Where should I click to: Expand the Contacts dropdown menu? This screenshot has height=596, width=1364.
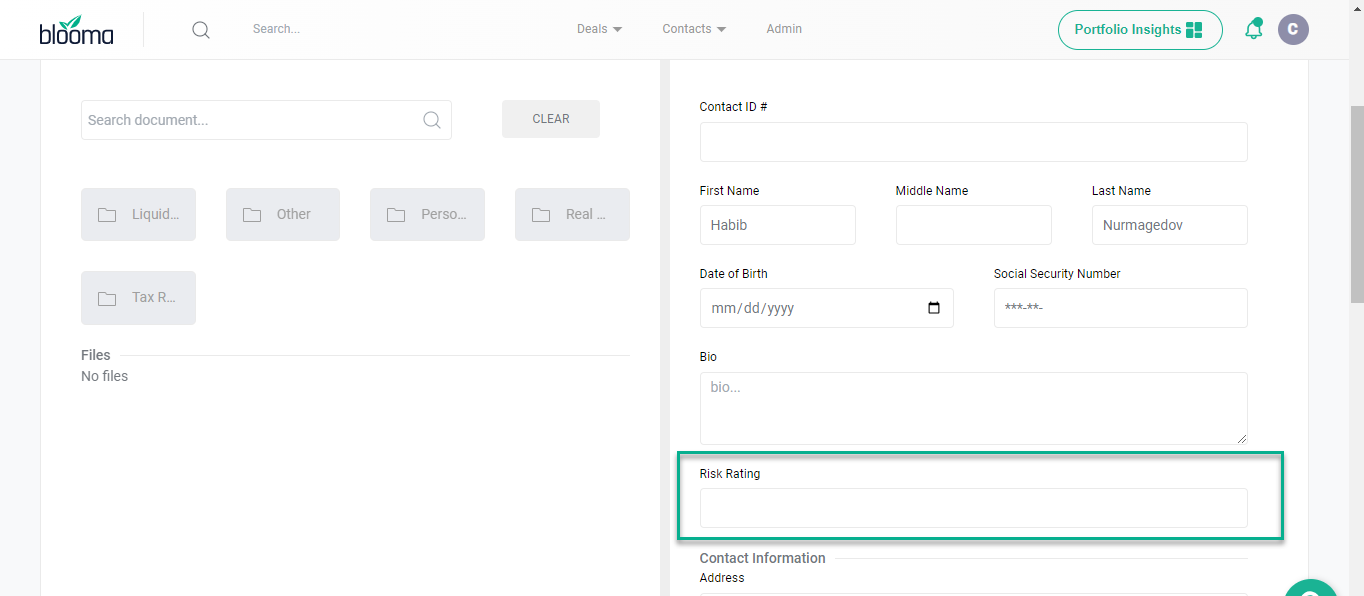pyautogui.click(x=694, y=29)
